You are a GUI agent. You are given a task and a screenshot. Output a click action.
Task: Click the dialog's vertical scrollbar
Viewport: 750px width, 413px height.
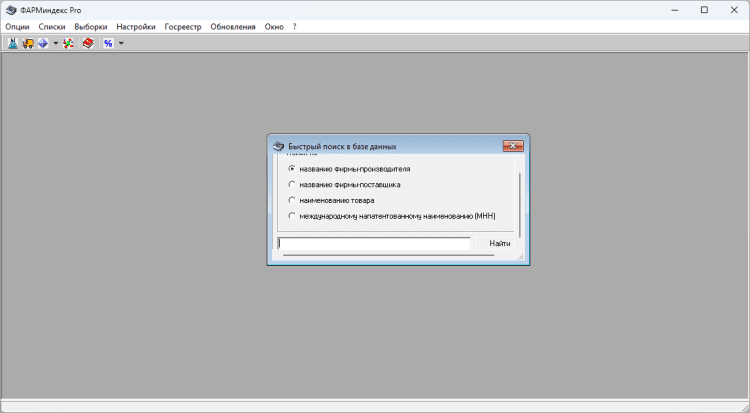pos(519,205)
